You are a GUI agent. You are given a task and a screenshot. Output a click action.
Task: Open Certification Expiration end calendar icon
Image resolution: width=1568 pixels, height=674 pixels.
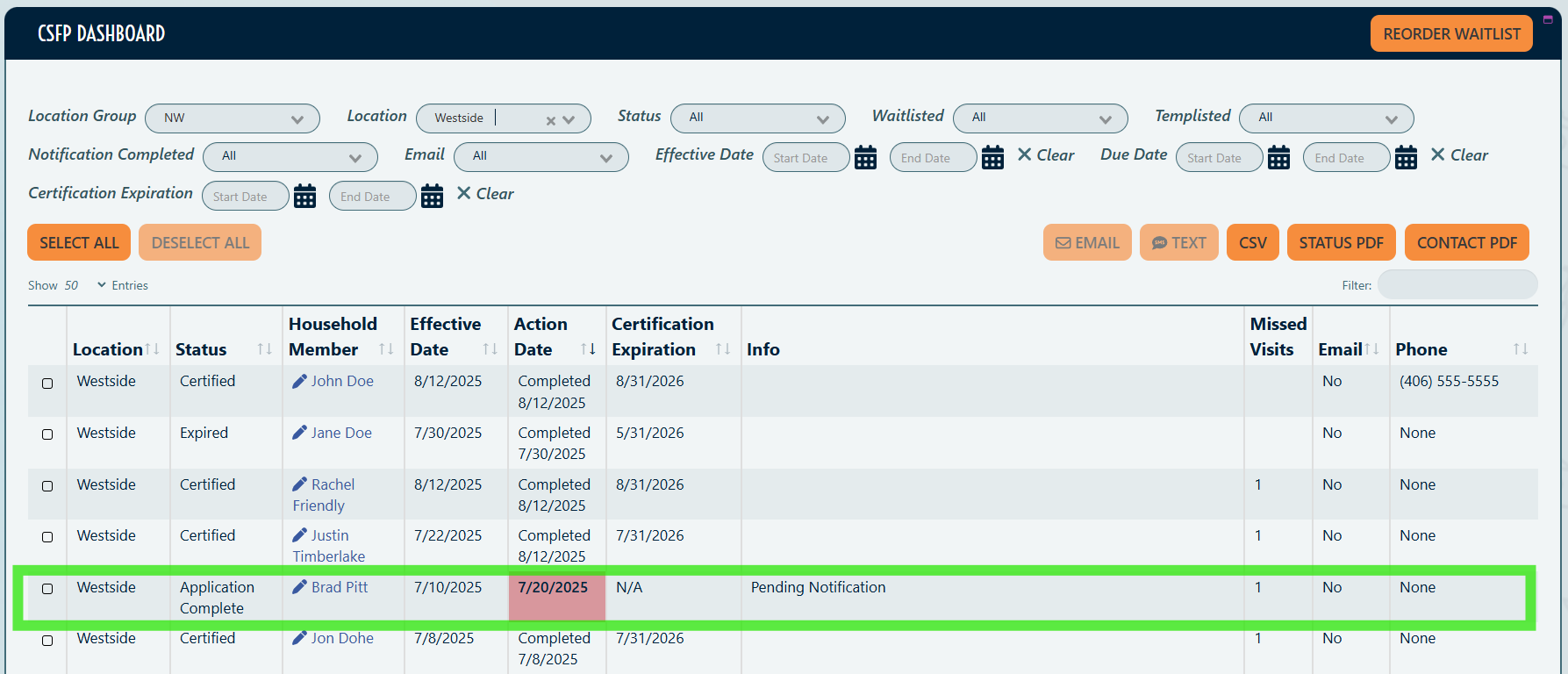432,196
